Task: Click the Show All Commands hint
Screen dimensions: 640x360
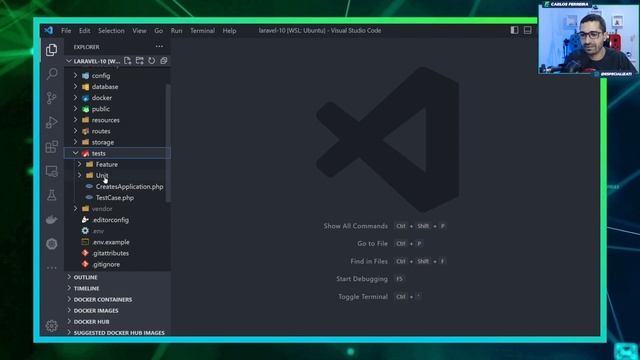Action: pos(356,226)
